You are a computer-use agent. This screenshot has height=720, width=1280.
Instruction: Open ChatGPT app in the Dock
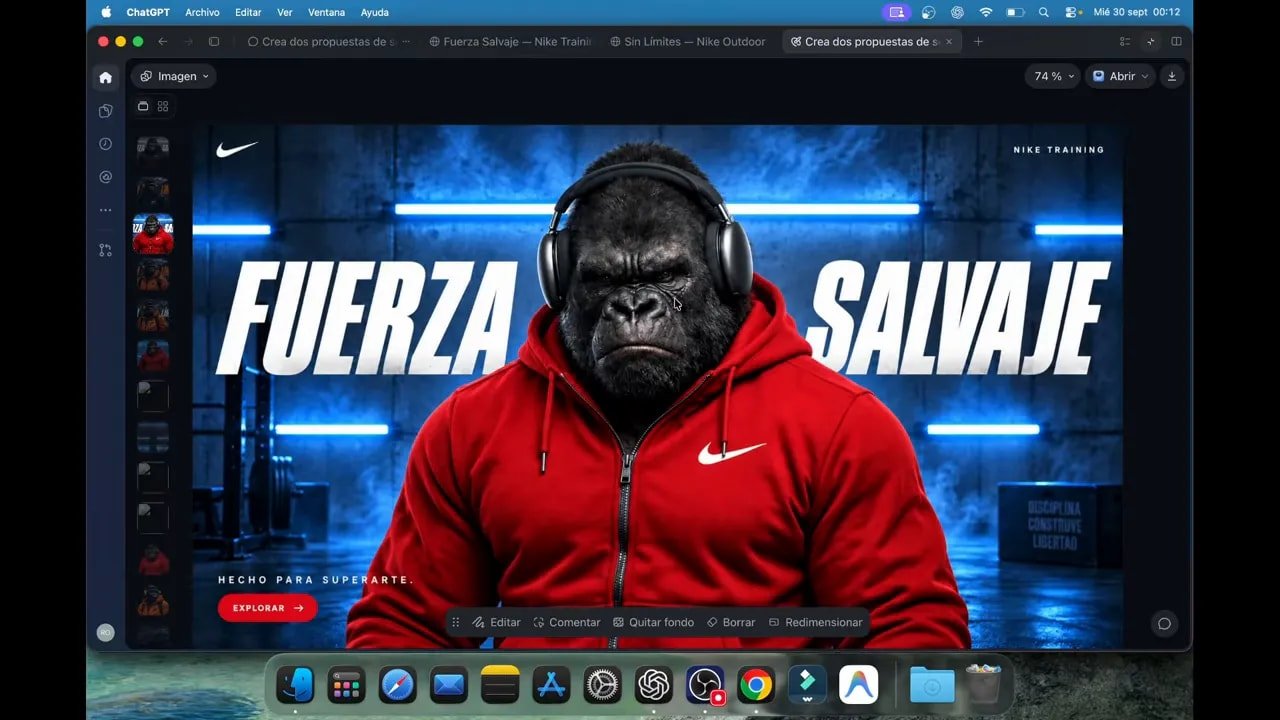coord(654,685)
